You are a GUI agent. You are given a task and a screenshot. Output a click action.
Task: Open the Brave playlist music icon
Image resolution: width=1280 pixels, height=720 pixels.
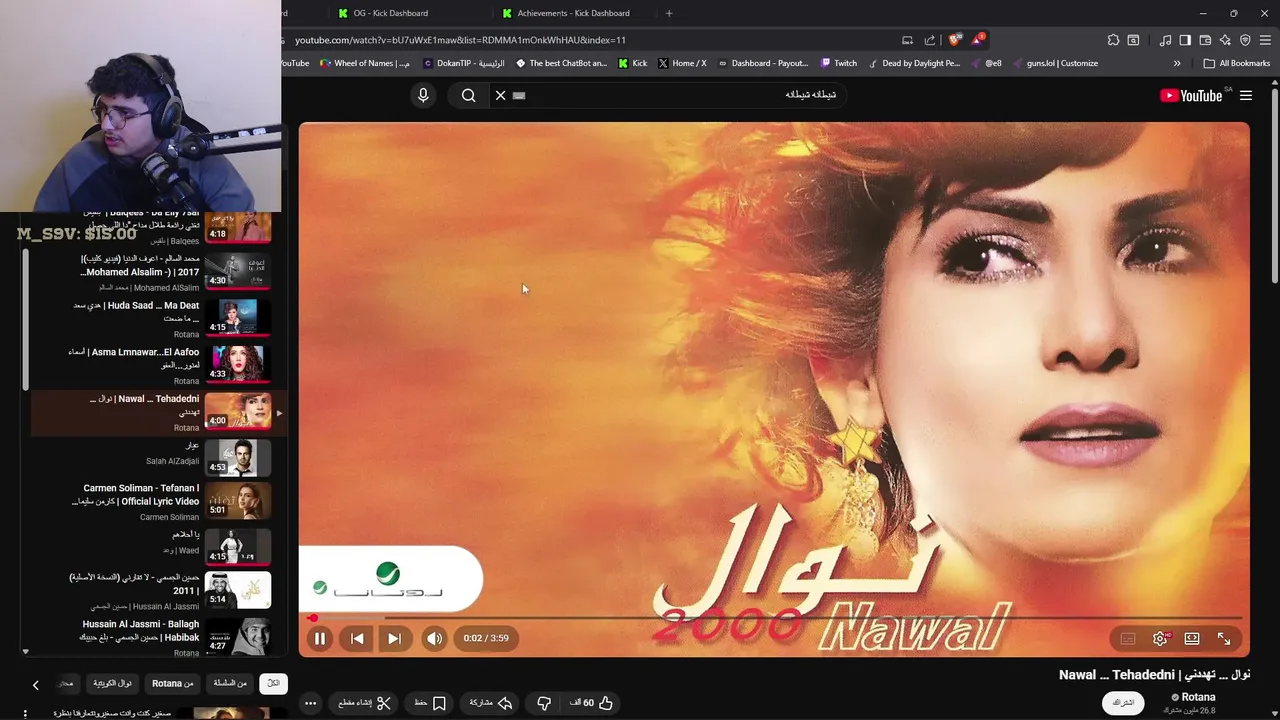click(1165, 40)
